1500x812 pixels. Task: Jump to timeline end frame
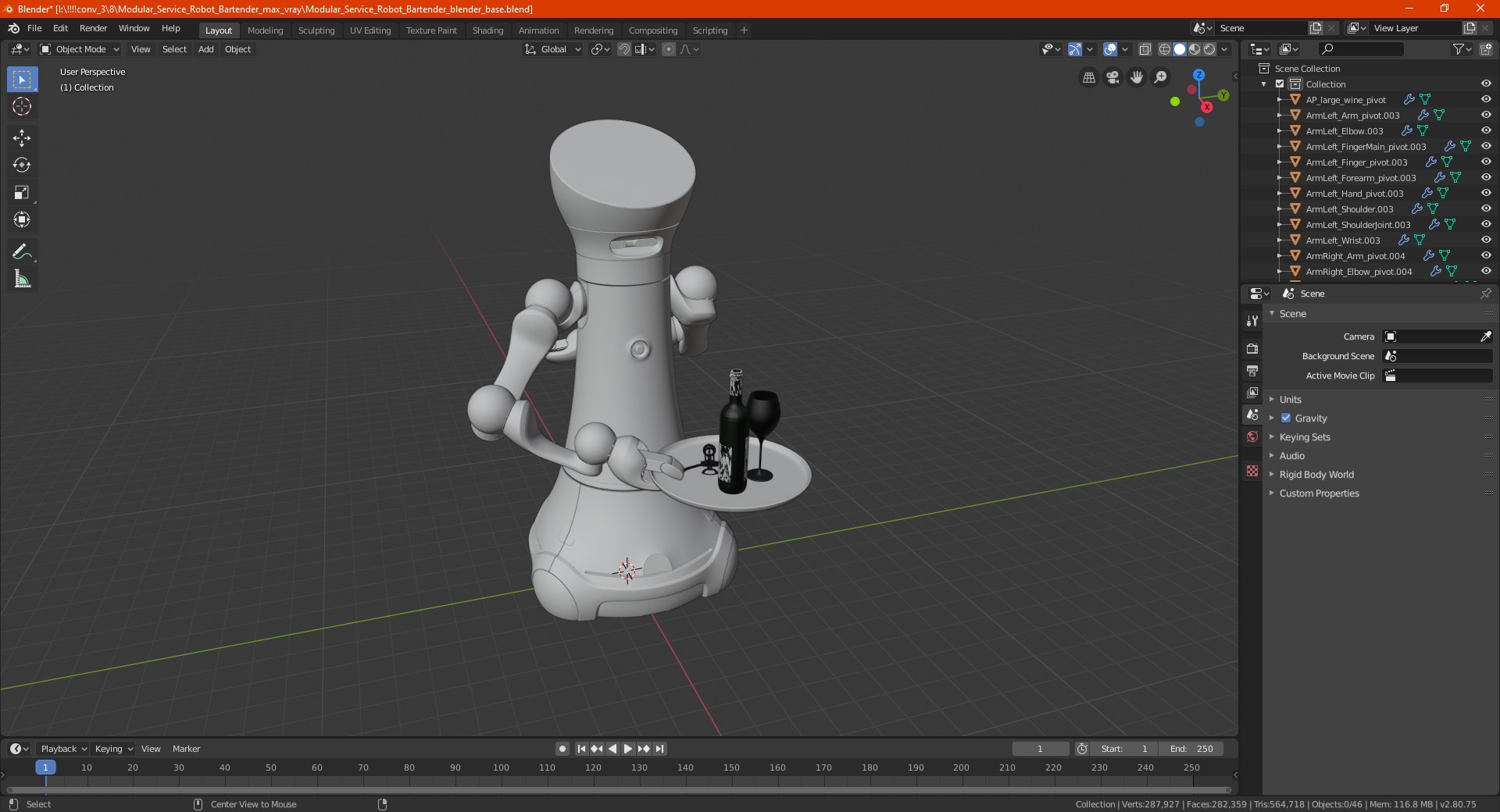click(659, 749)
